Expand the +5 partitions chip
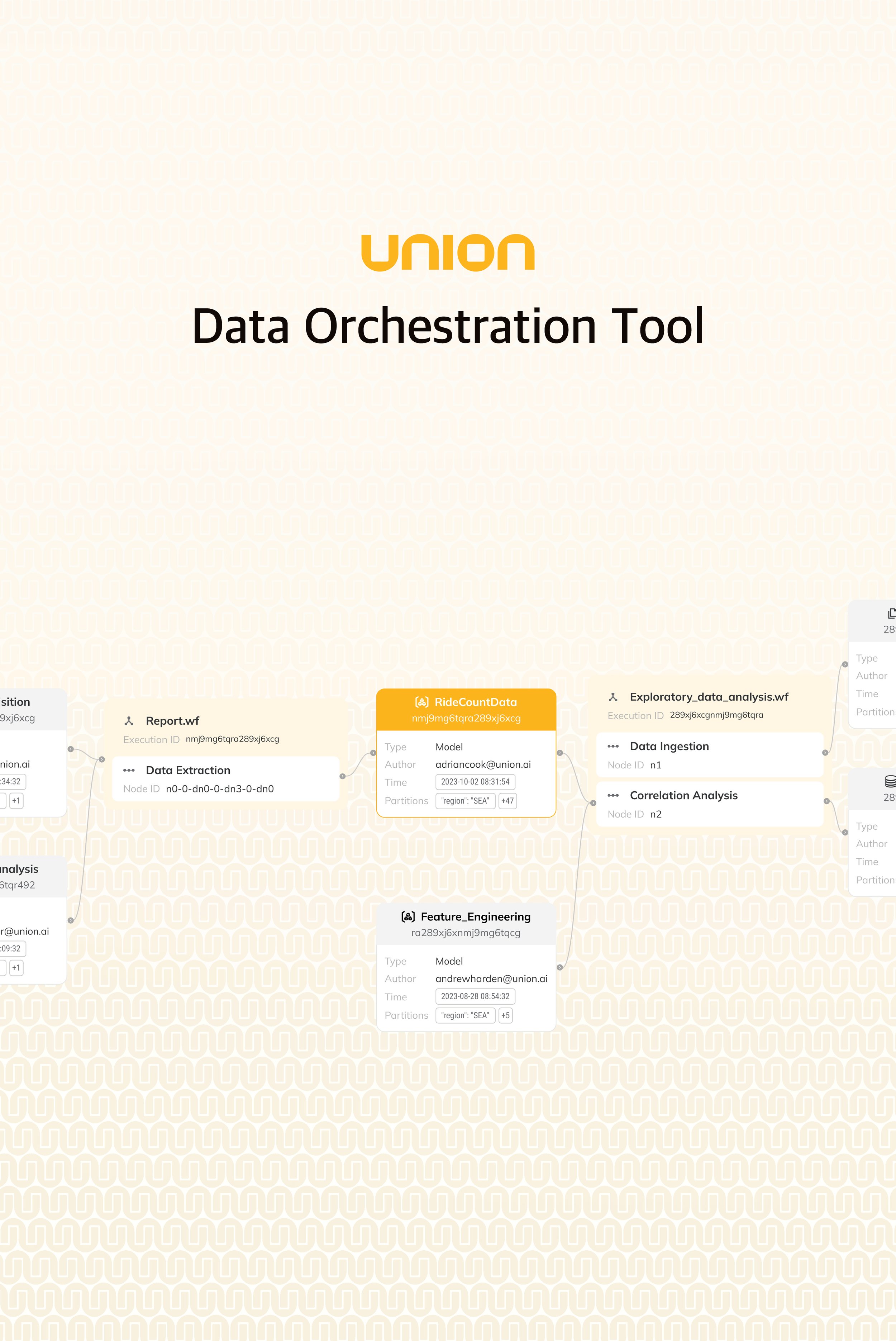Image resolution: width=896 pixels, height=1341 pixels. tap(506, 1015)
